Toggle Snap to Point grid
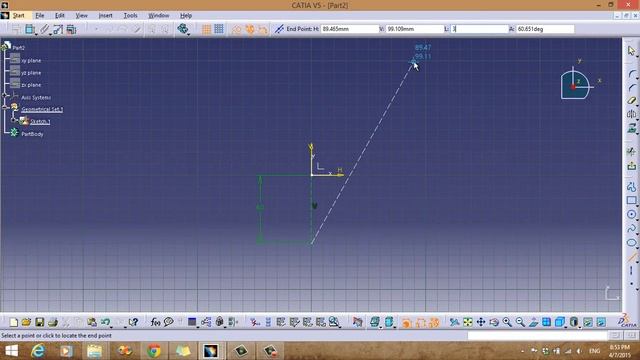This screenshot has height=360, width=640. point(219,29)
